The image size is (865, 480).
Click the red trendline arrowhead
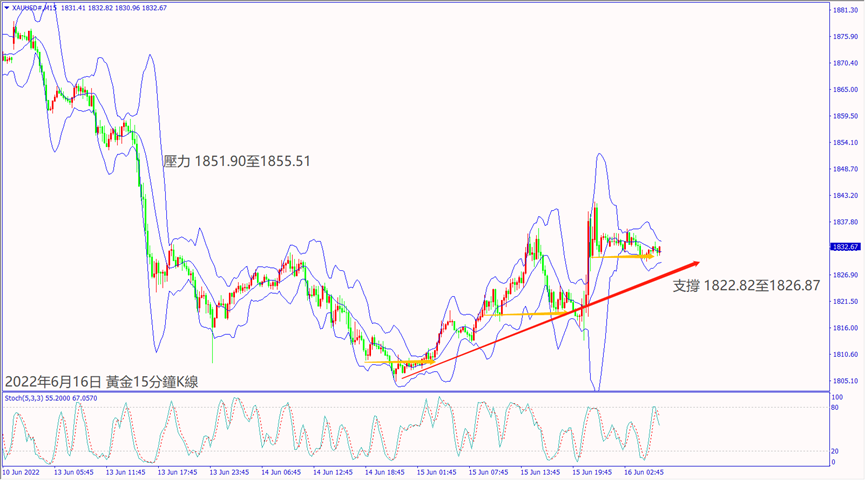692,265
